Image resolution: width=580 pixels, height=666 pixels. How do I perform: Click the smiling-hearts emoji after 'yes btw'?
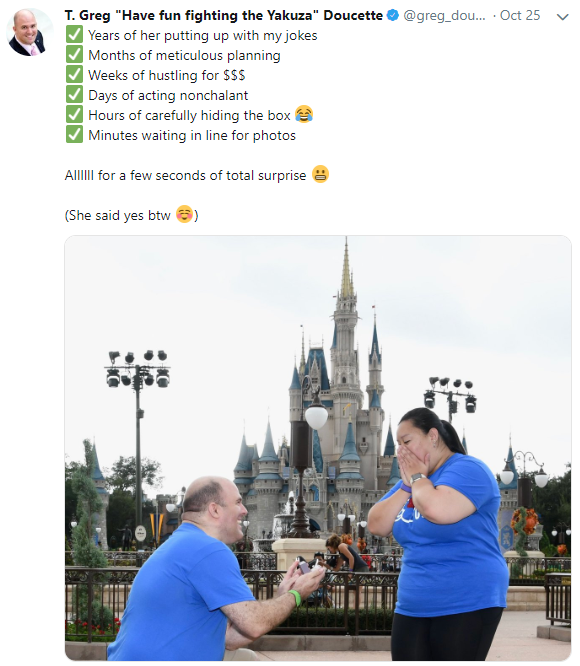(185, 214)
